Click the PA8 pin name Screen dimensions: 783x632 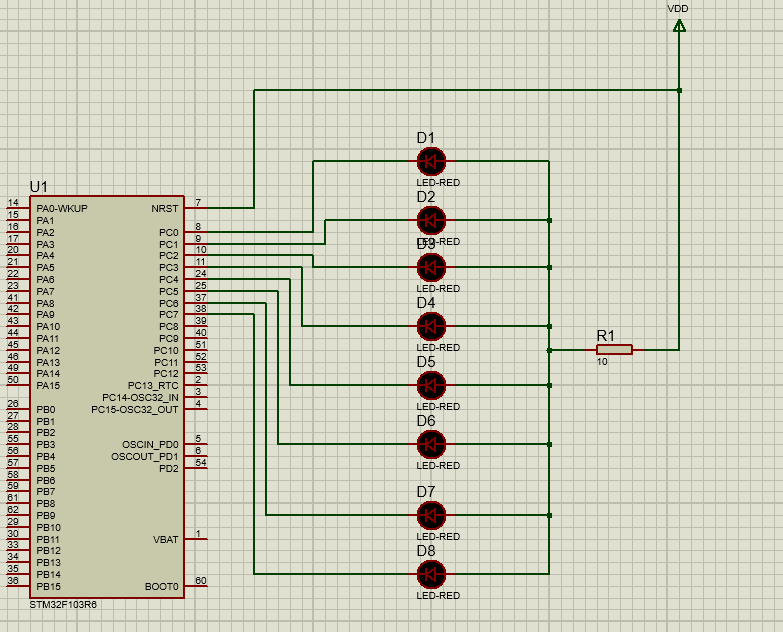coord(45,304)
